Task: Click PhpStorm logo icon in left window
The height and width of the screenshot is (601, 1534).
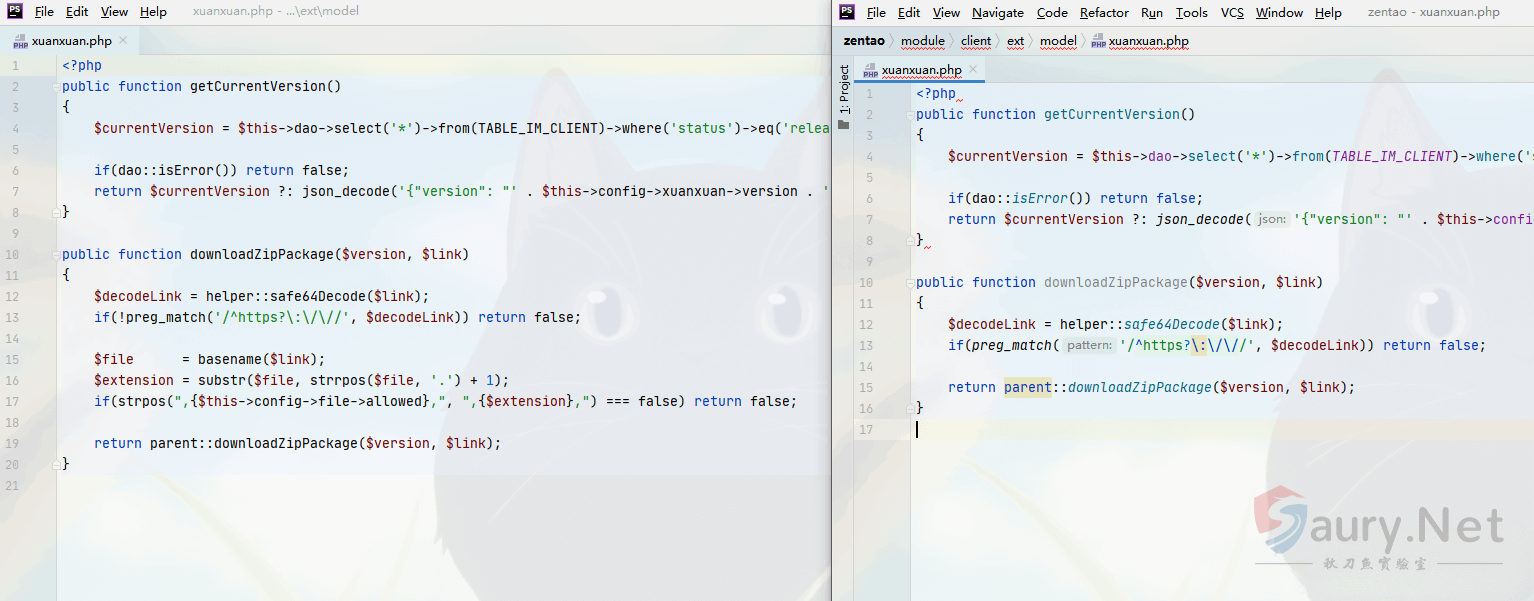Action: click(14, 12)
